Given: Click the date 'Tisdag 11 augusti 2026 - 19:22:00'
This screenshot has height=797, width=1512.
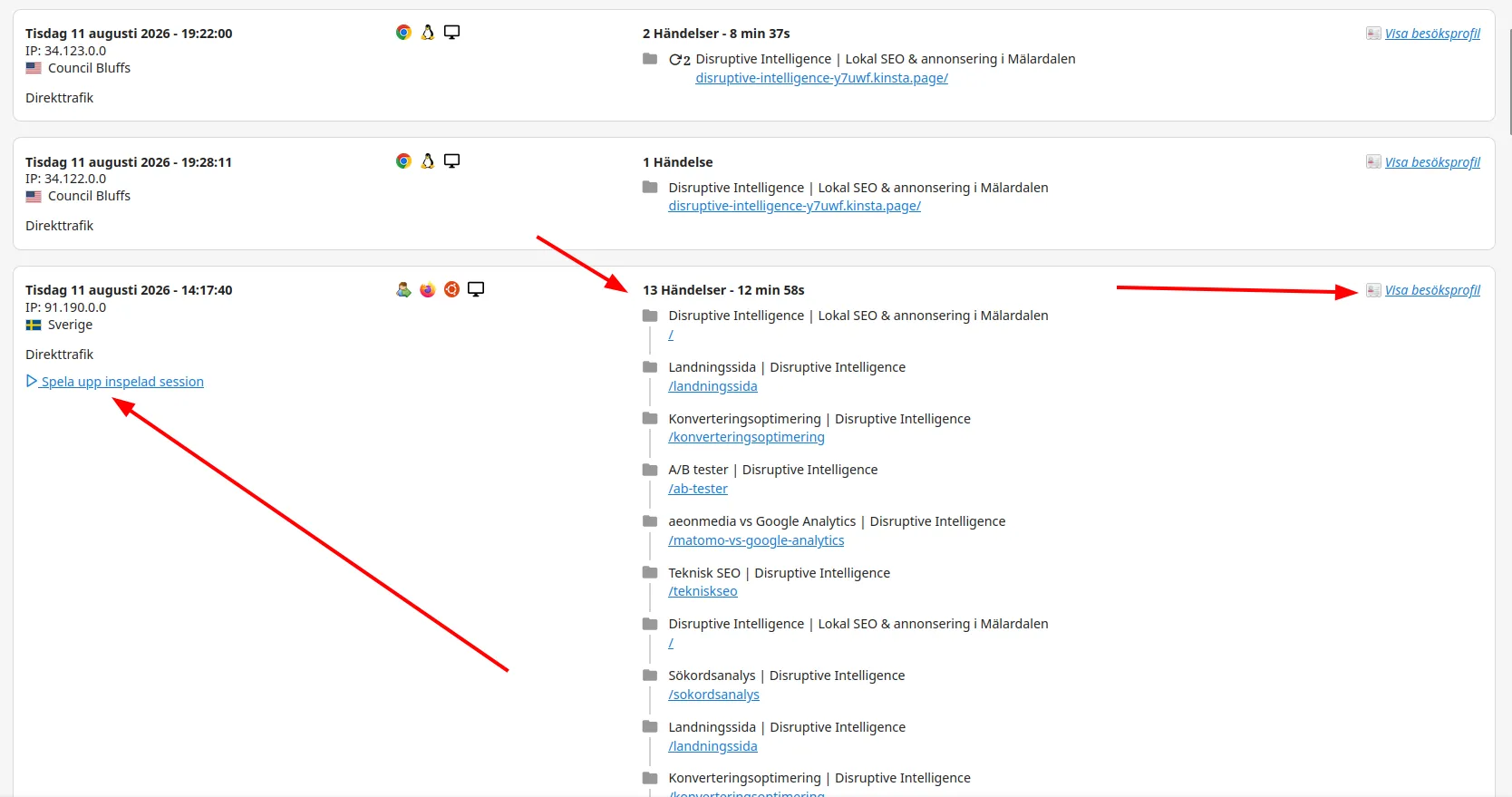Looking at the screenshot, I should click(x=129, y=34).
